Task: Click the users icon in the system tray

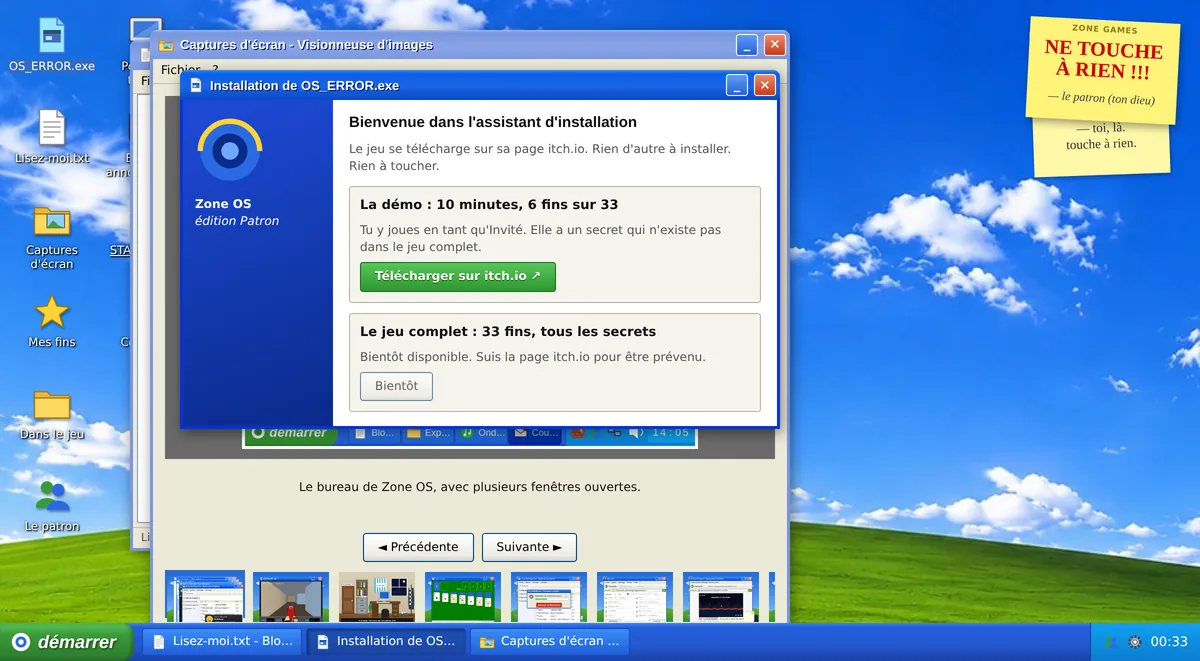Action: point(1110,642)
